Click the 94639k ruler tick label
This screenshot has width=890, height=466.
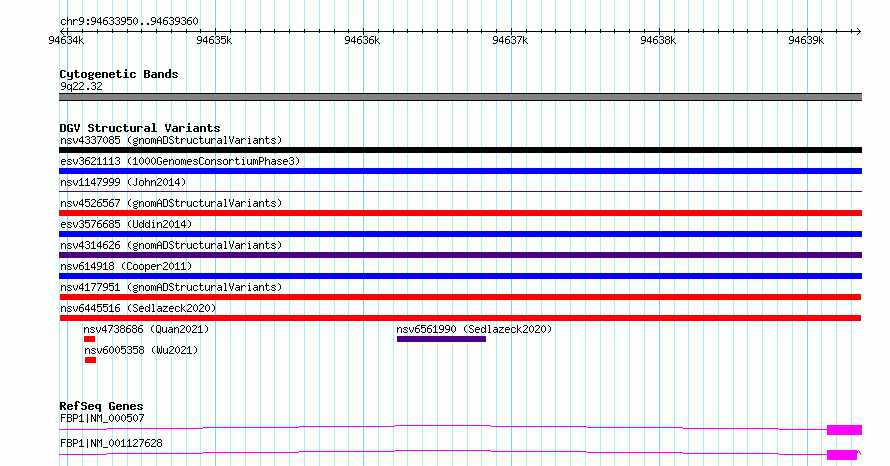[806, 40]
